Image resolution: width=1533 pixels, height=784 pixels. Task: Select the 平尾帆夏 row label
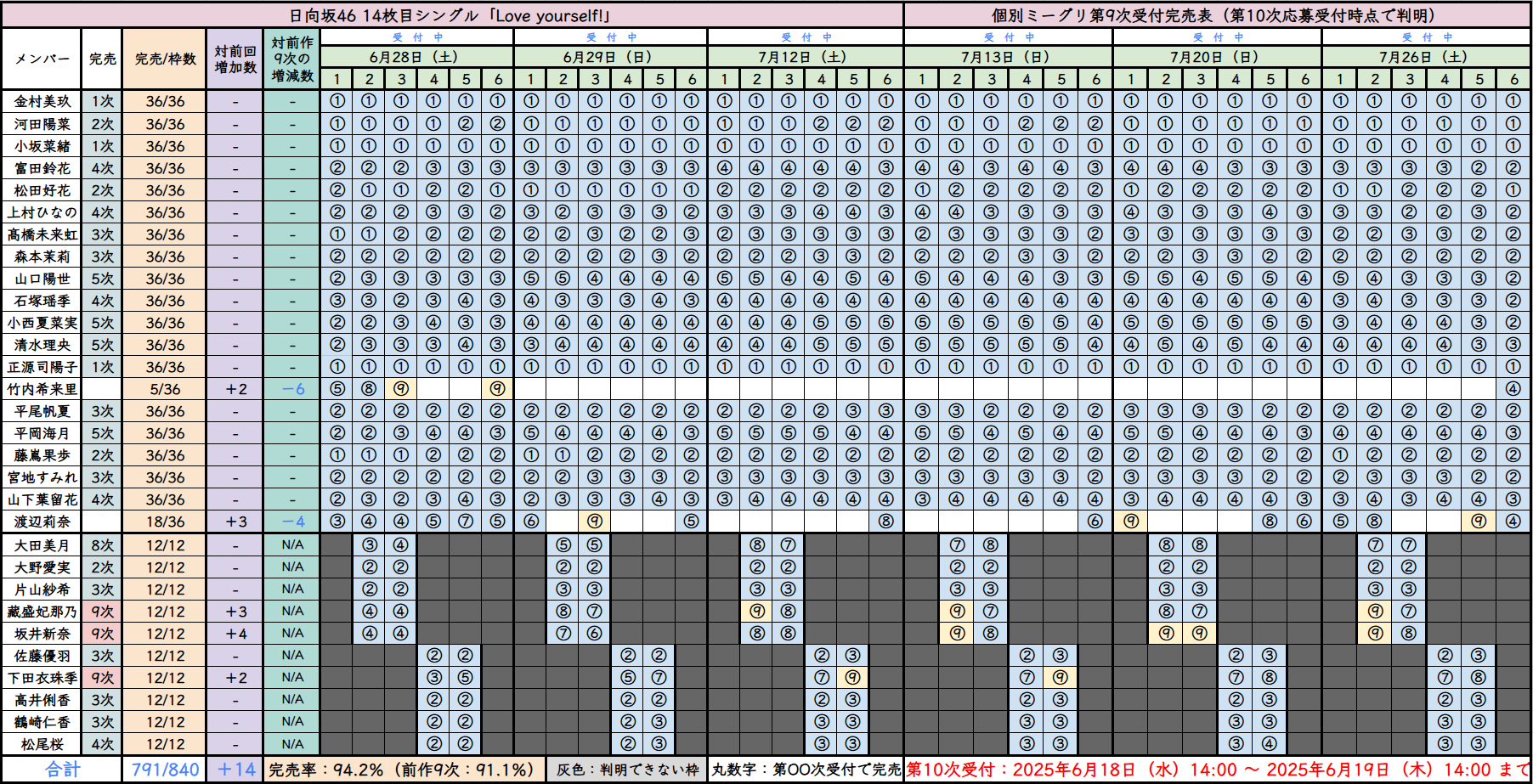coord(42,411)
